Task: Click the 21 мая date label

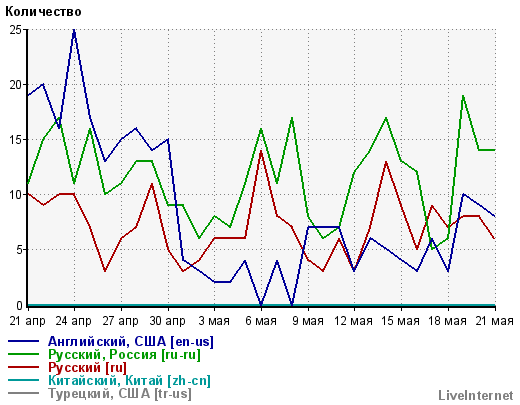Action: (494, 321)
